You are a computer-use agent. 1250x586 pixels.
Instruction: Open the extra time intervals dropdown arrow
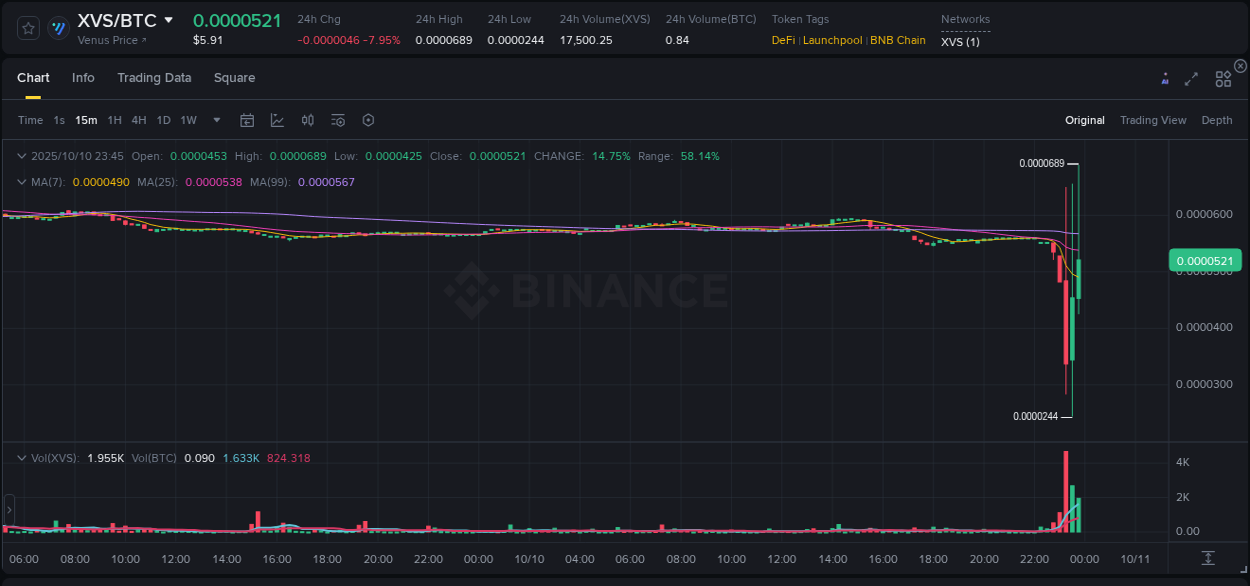pyautogui.click(x=215, y=120)
